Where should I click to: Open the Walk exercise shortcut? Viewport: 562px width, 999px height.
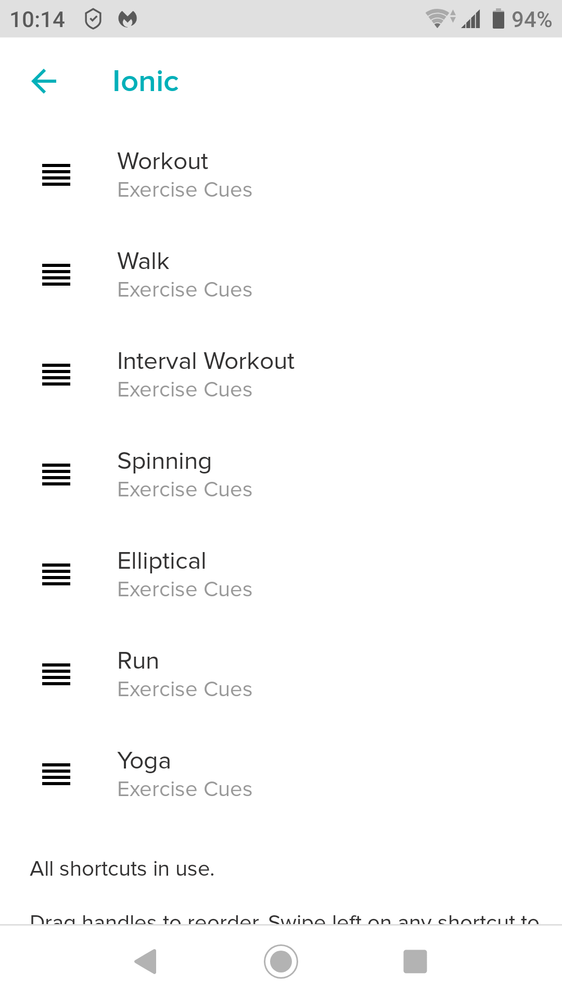click(x=281, y=275)
